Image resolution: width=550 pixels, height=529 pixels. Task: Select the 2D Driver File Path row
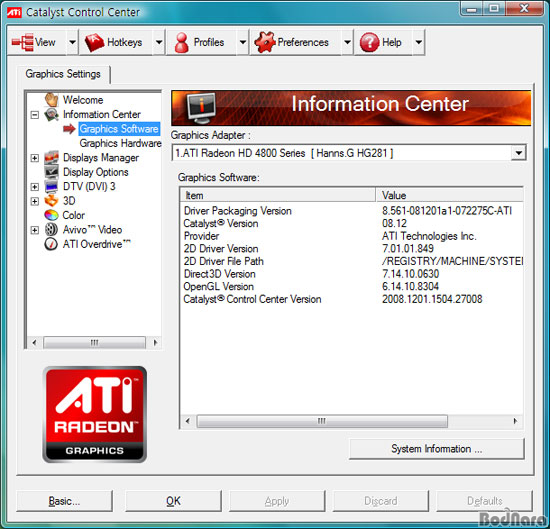(x=351, y=261)
